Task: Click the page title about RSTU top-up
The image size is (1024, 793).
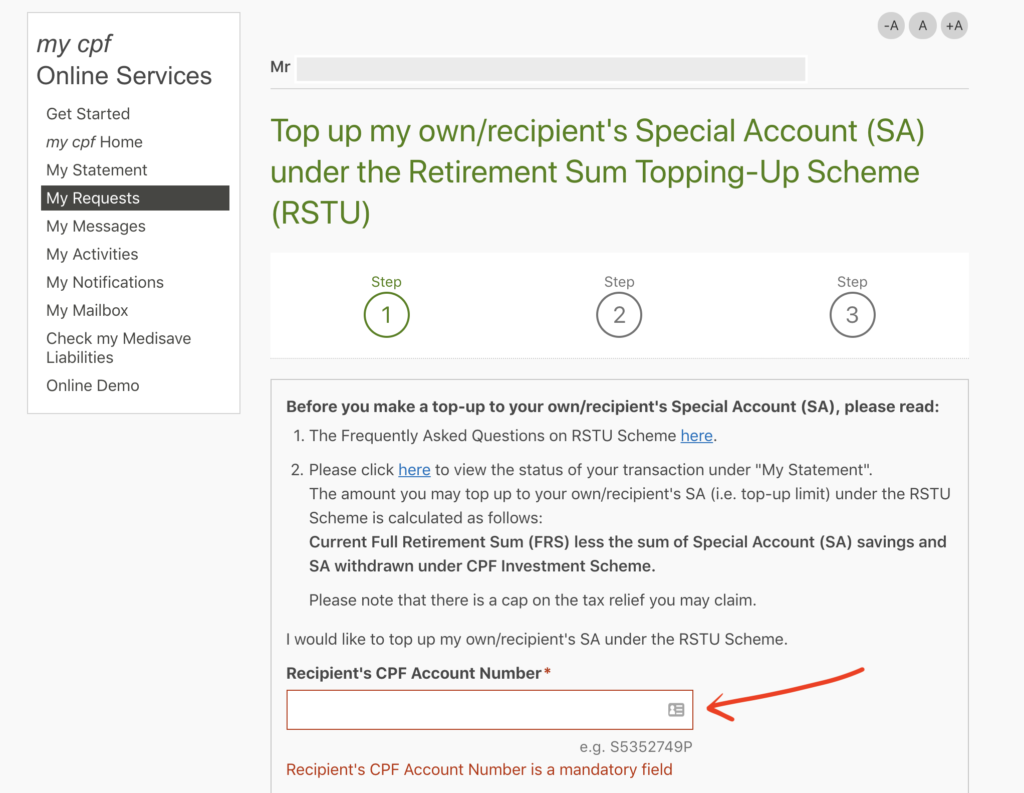Action: click(598, 172)
